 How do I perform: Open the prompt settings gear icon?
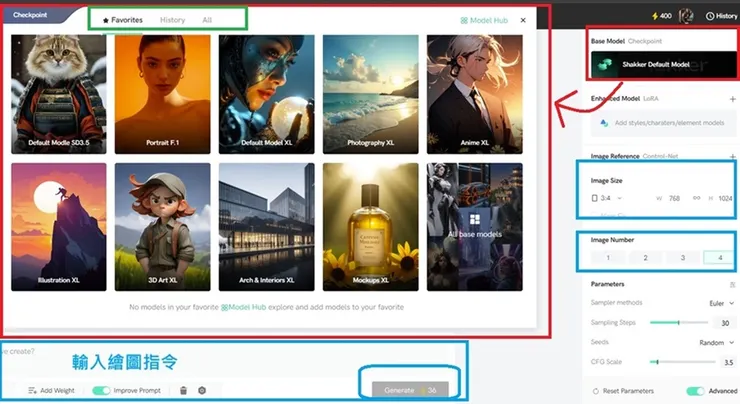pyautogui.click(x=202, y=390)
